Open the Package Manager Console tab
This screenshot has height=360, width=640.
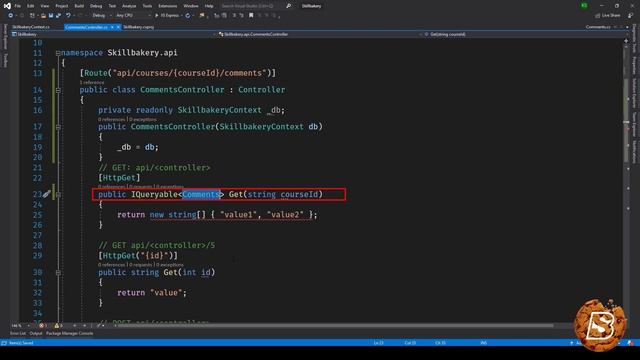point(69,333)
